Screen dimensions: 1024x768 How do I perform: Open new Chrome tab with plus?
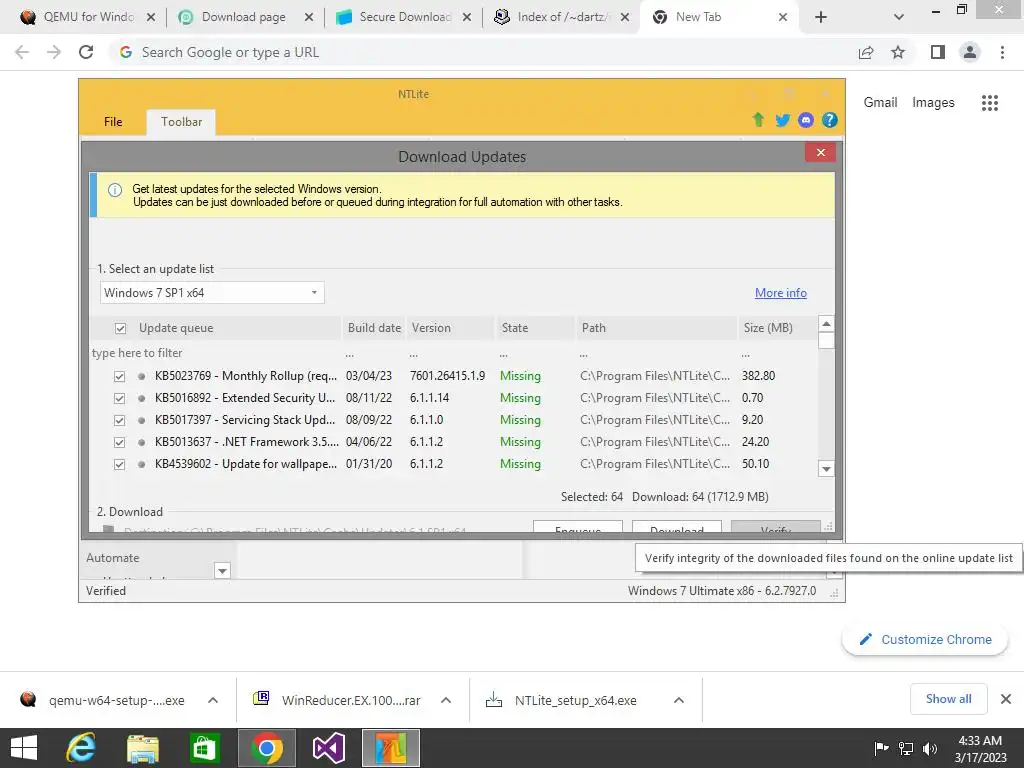(821, 17)
